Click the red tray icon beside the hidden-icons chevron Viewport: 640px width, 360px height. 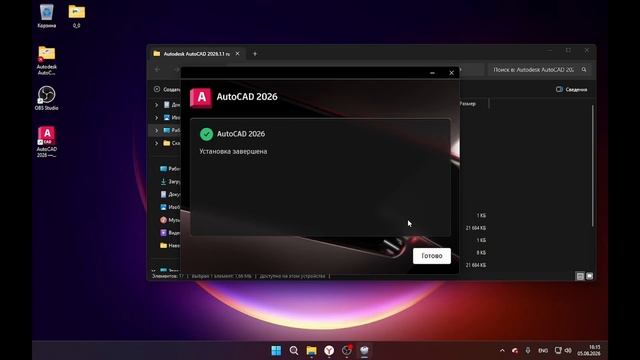515,351
